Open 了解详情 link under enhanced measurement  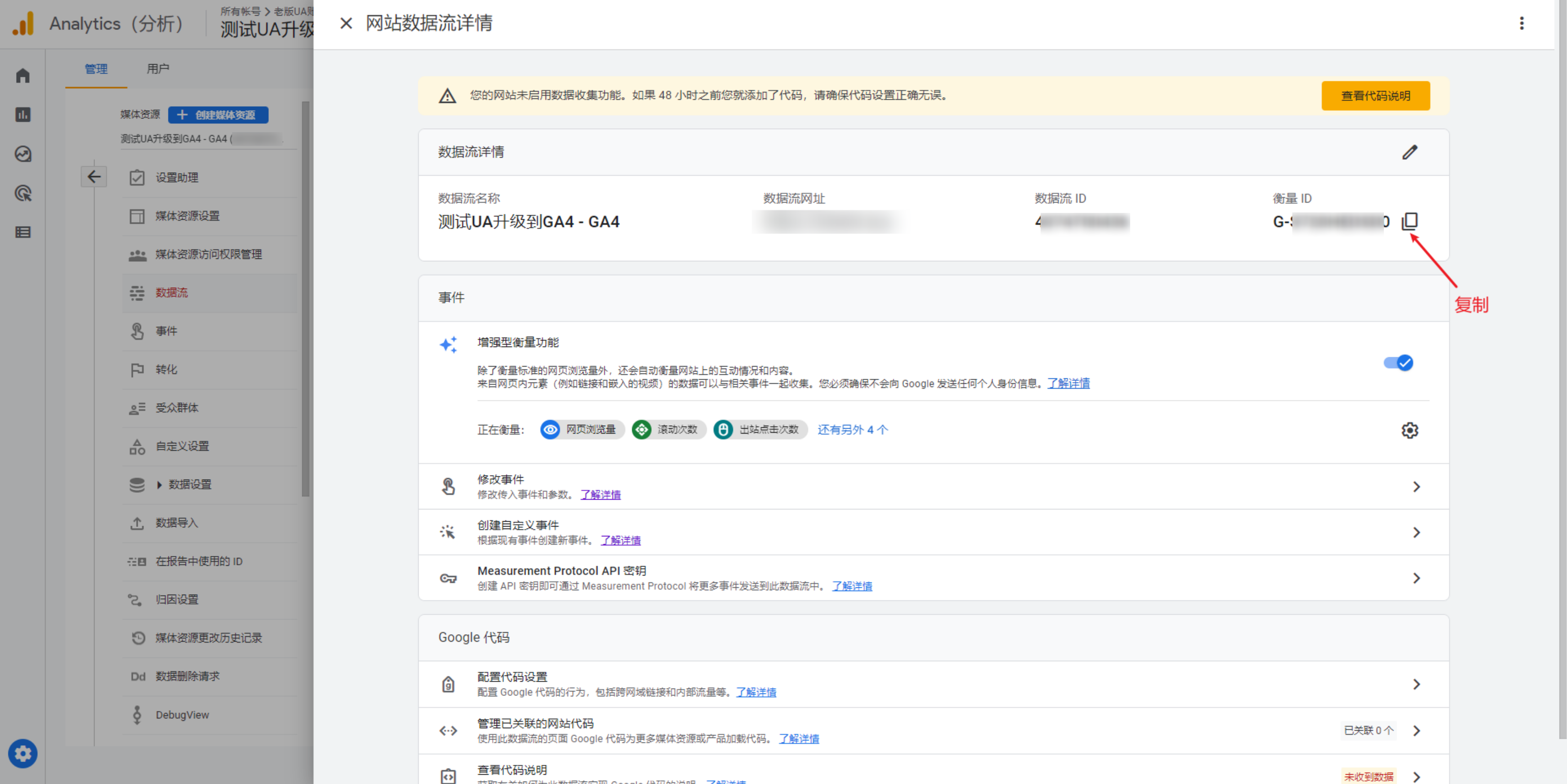tap(1068, 384)
